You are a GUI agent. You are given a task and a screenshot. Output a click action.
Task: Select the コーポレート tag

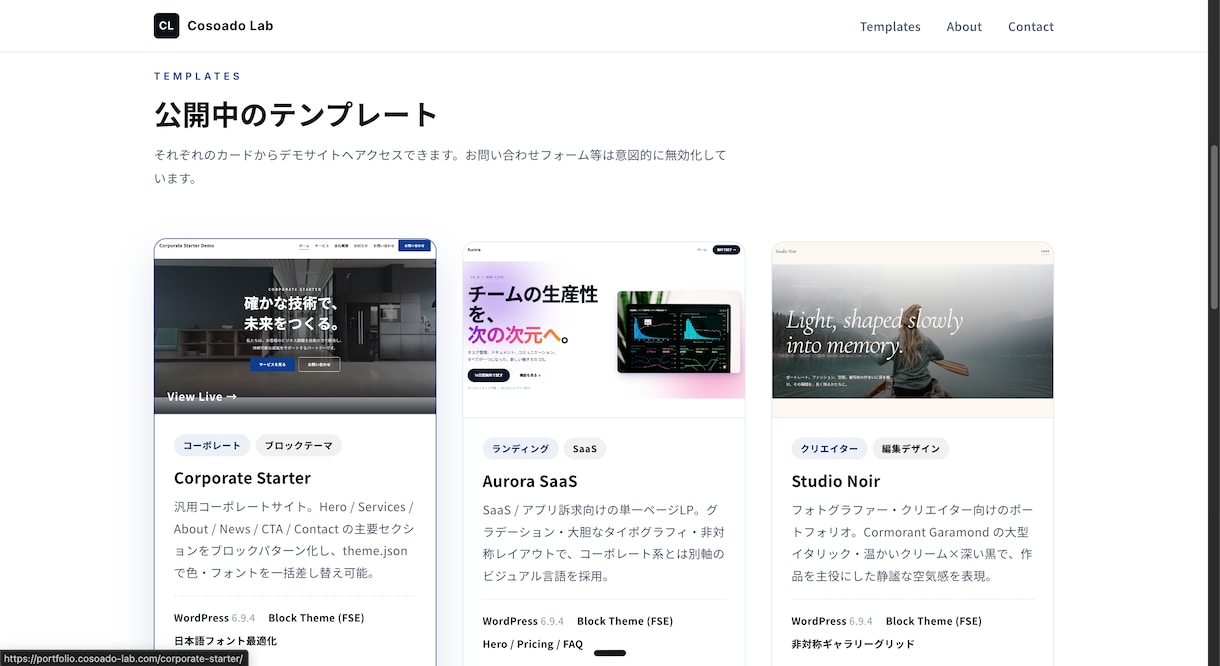212,445
